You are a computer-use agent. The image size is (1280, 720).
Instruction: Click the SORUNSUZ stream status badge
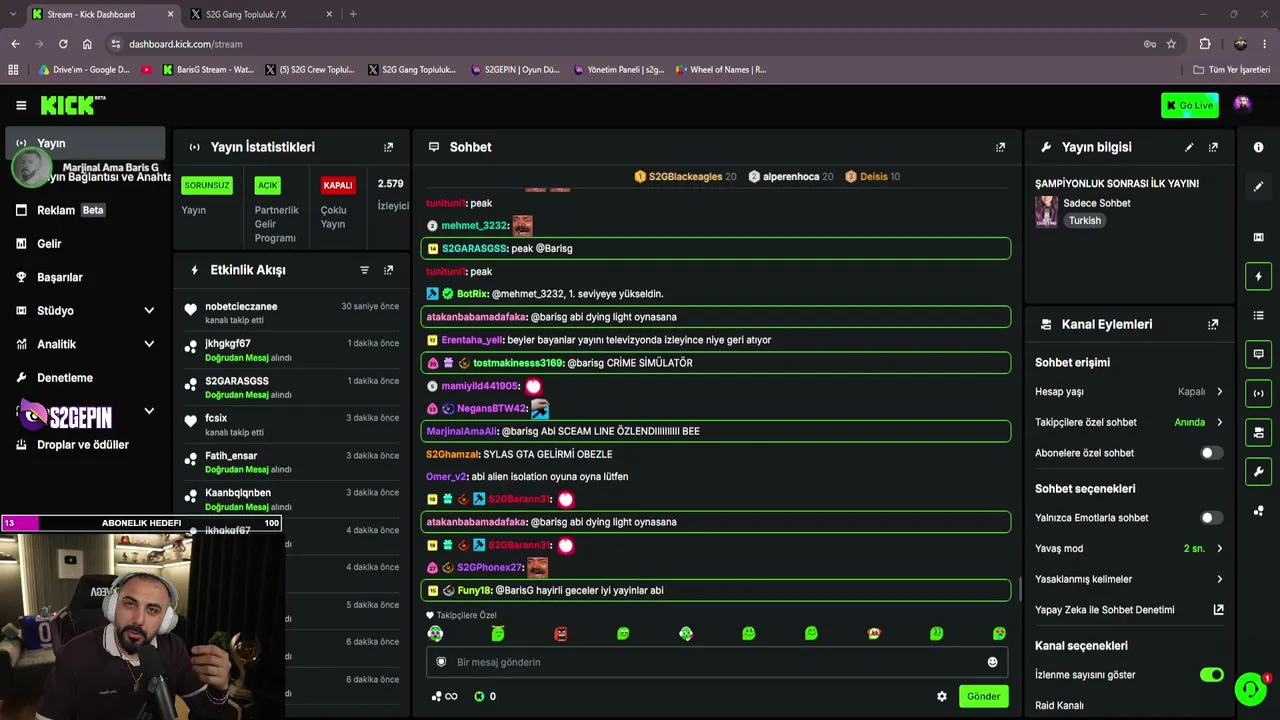coord(206,185)
